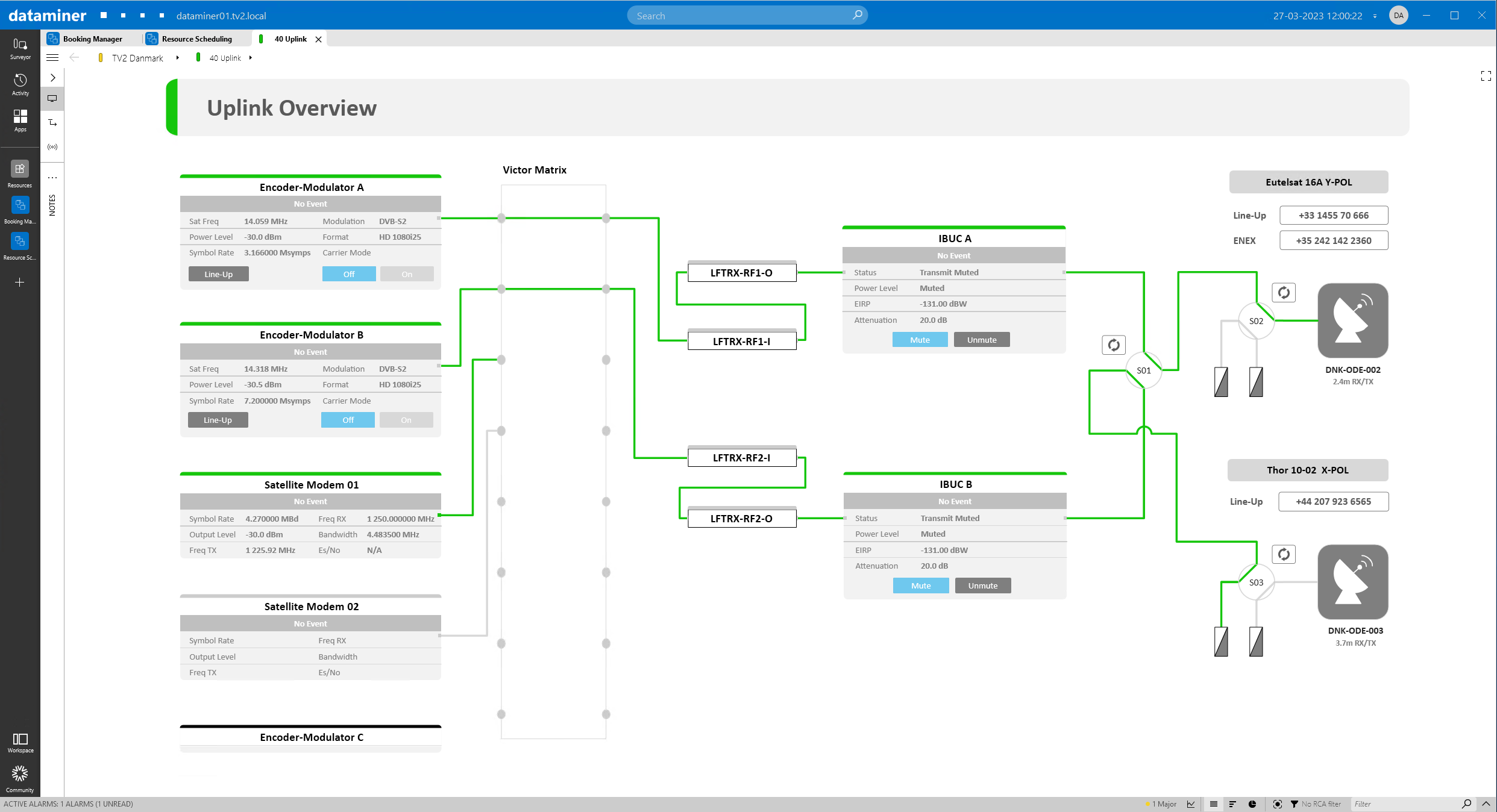
Task: Open the Surveyor sidebar module
Action: click(x=20, y=48)
